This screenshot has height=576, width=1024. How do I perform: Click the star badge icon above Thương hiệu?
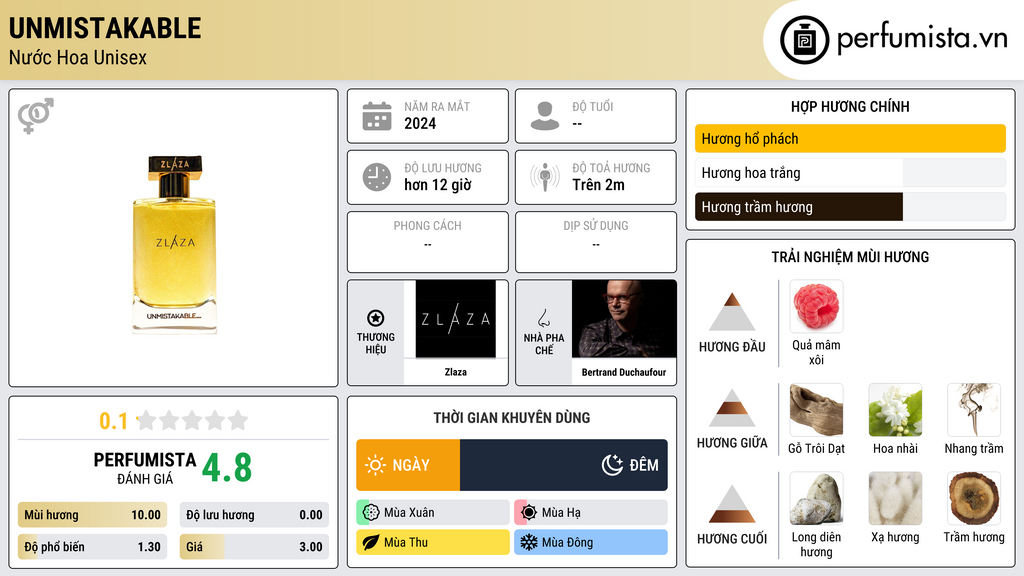(376, 318)
